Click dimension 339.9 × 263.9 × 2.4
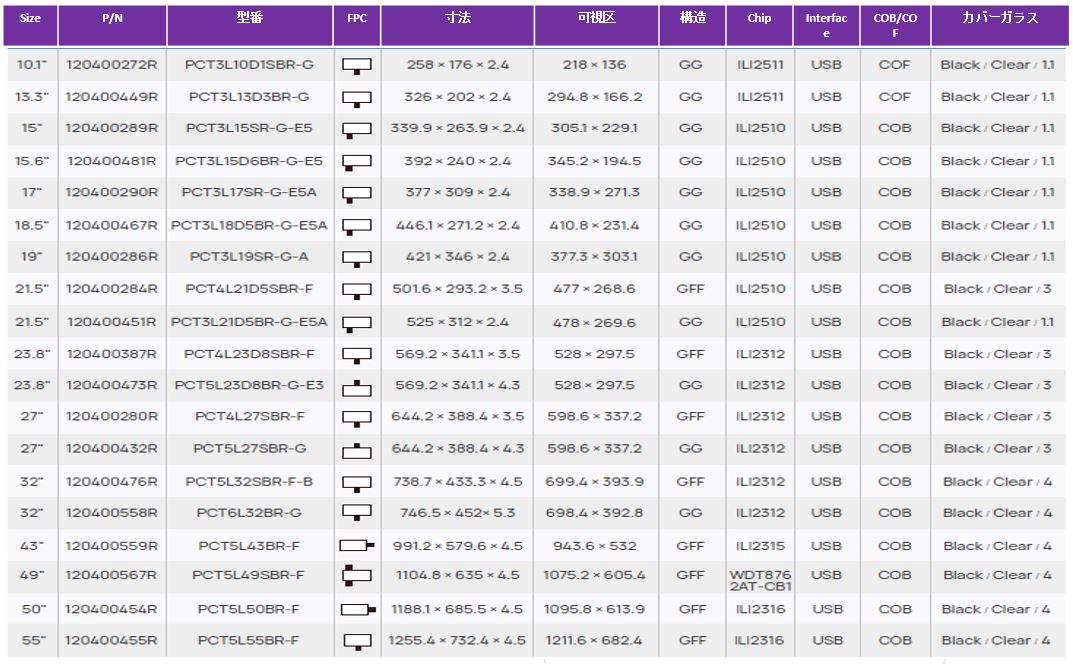 [x=457, y=128]
